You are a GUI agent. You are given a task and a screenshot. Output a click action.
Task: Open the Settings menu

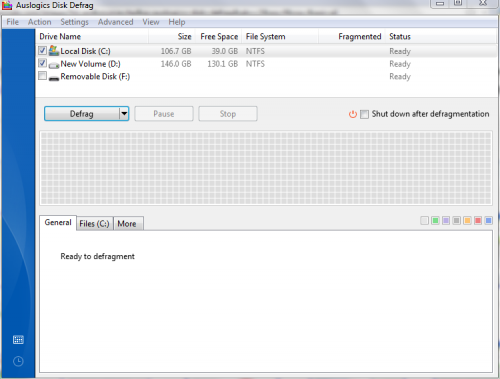[x=75, y=22]
